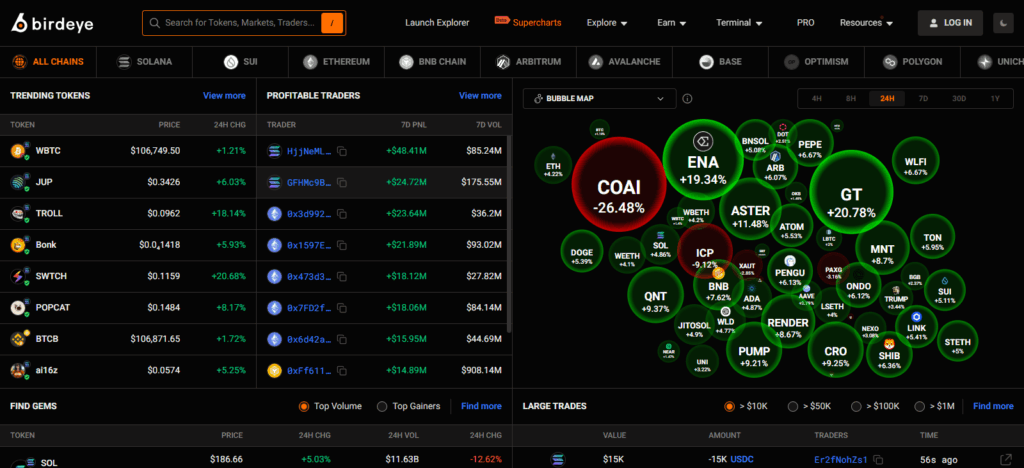
Task: Click the LOG IN button
Action: point(950,22)
